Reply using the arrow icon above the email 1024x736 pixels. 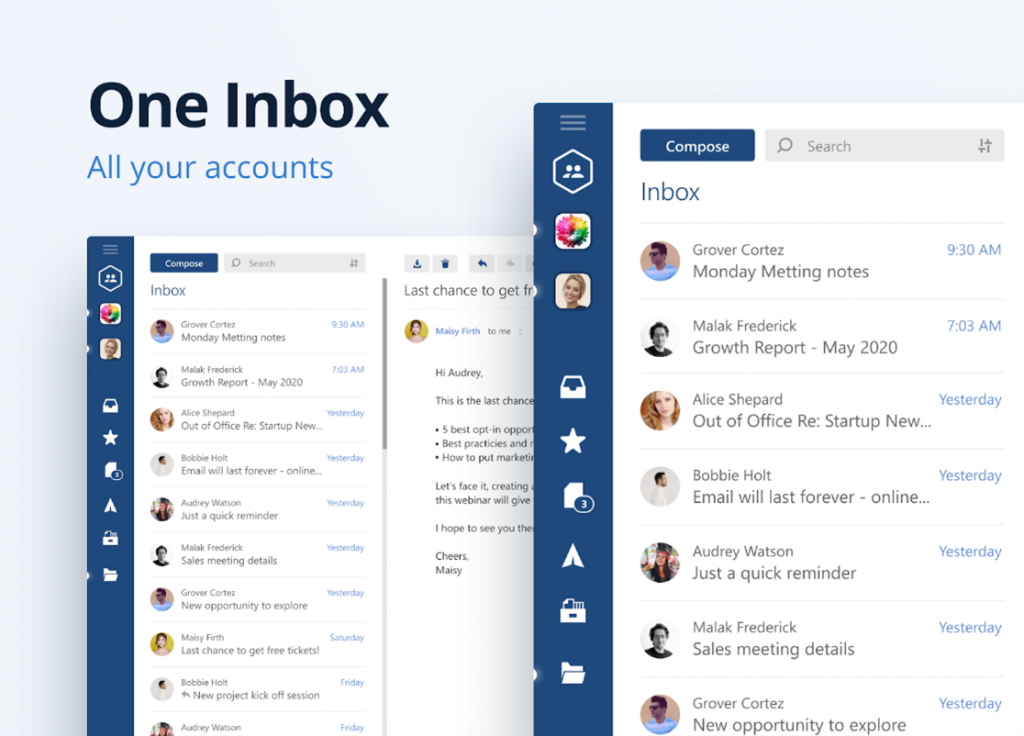click(482, 263)
